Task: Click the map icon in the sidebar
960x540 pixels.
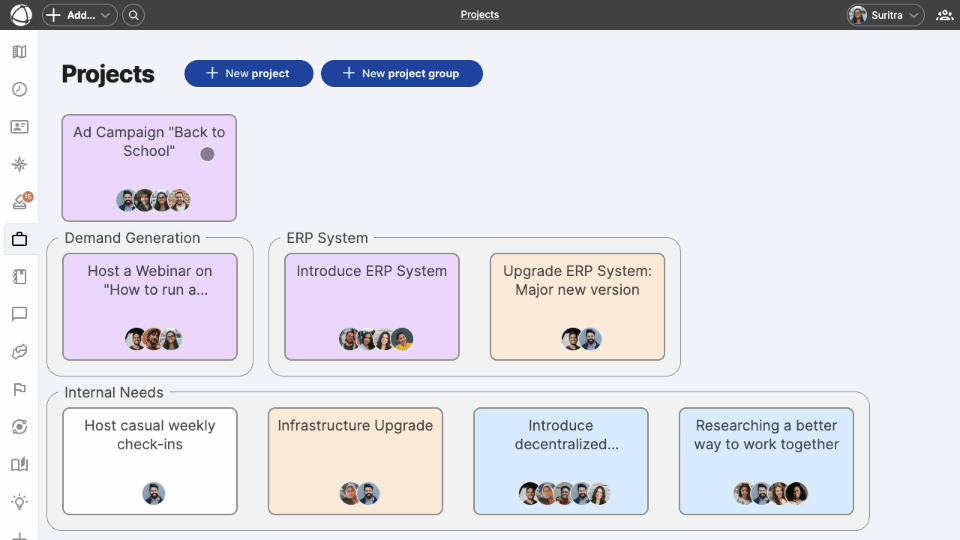Action: 19,52
